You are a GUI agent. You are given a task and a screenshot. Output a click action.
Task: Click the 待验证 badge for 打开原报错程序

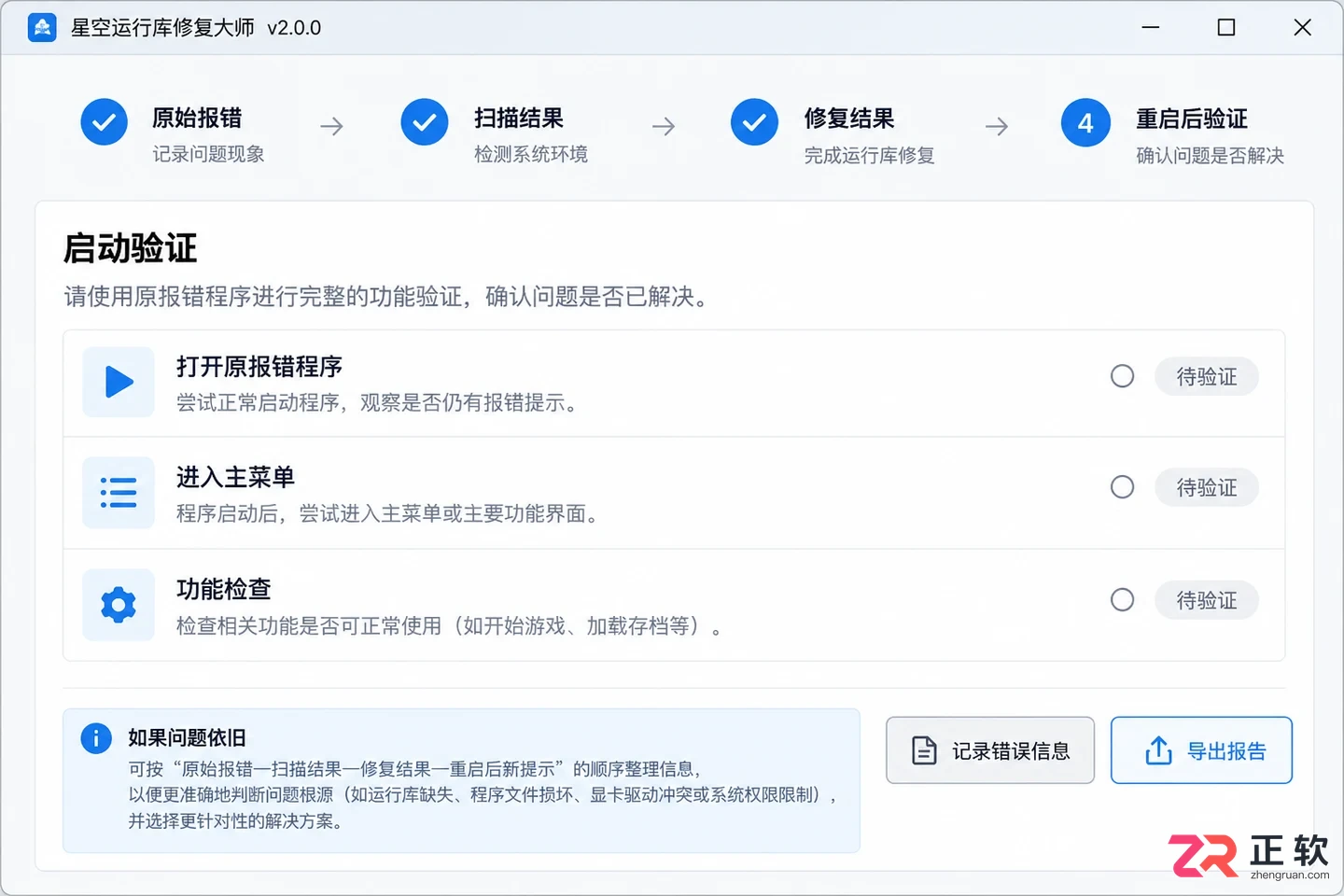1207,377
